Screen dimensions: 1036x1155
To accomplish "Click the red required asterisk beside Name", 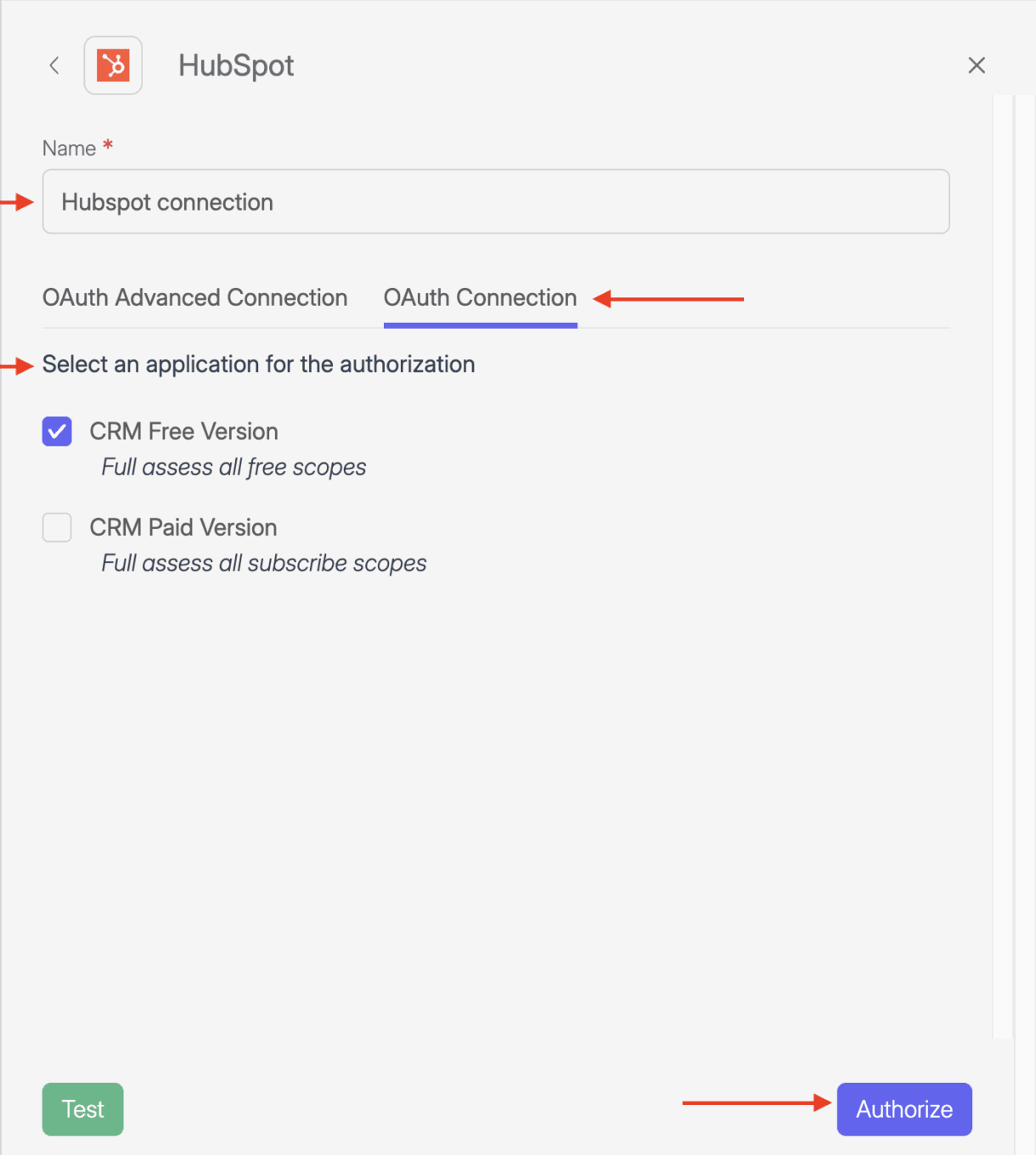I will (108, 146).
